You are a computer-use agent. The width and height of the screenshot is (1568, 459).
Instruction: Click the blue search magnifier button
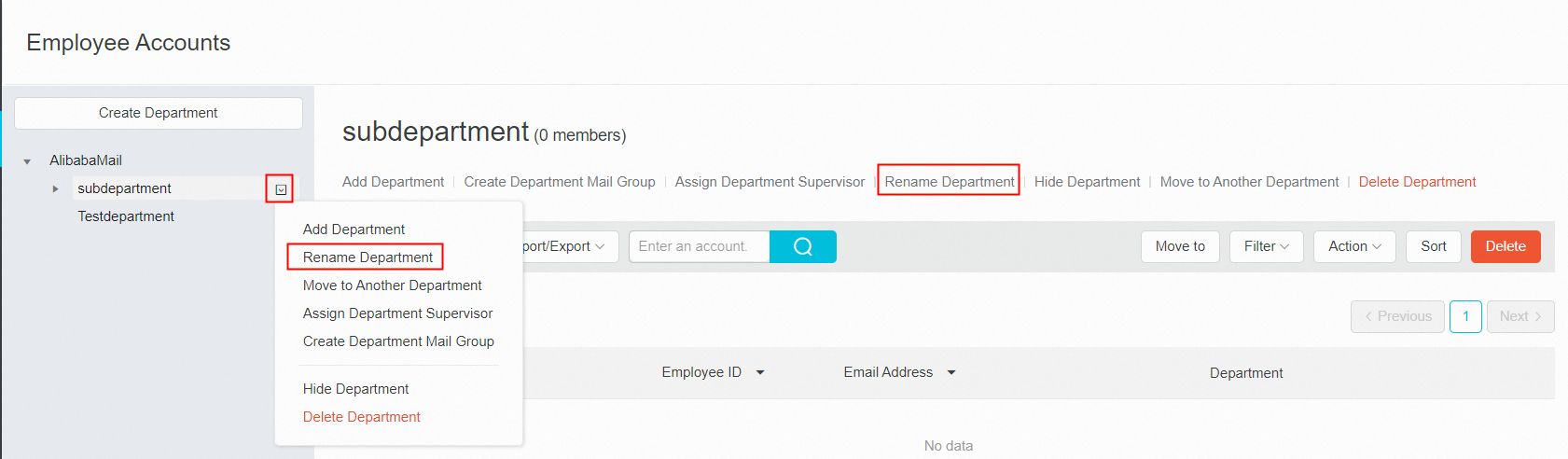[803, 246]
